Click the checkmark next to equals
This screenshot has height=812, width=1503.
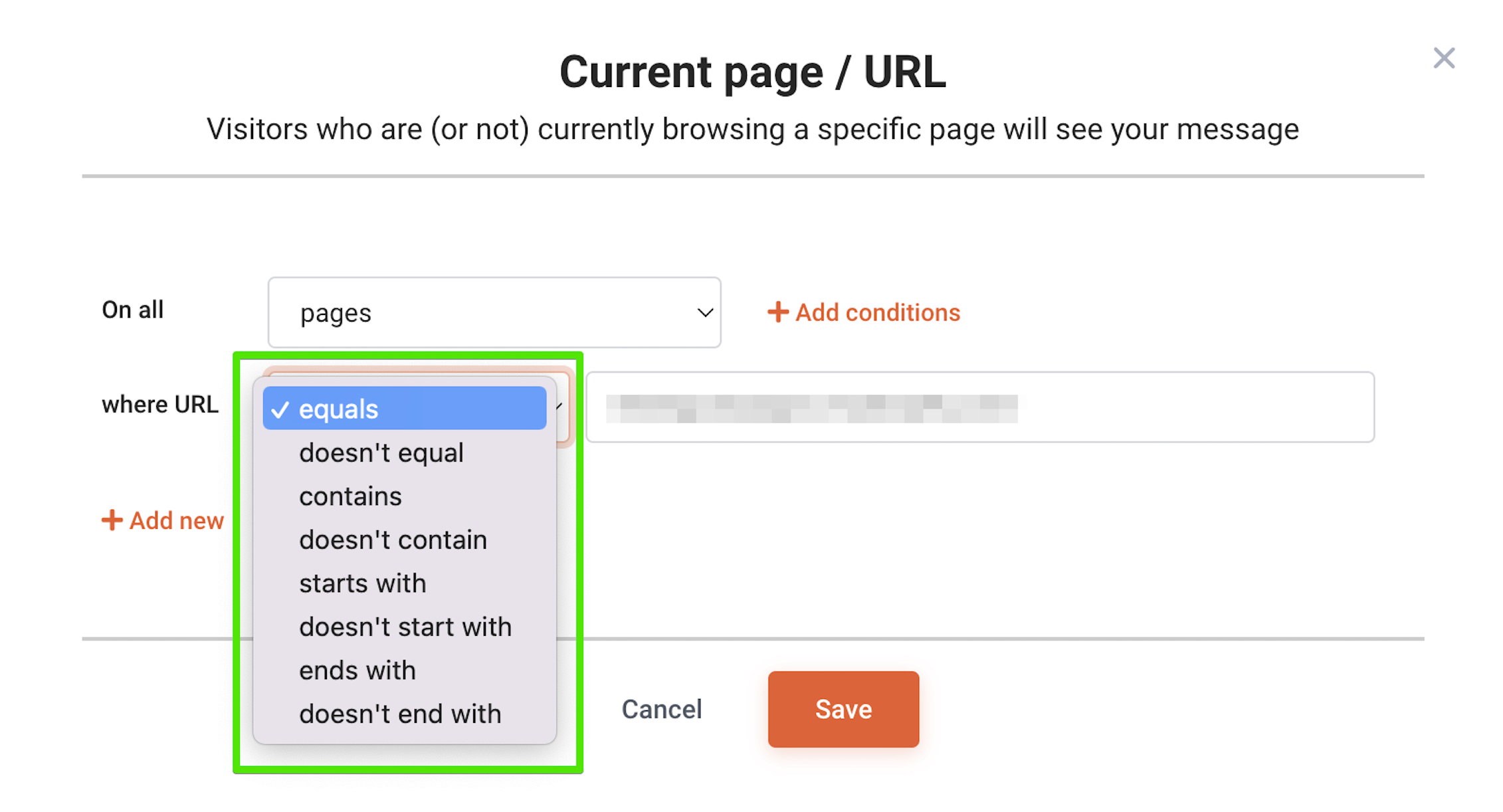tap(280, 409)
